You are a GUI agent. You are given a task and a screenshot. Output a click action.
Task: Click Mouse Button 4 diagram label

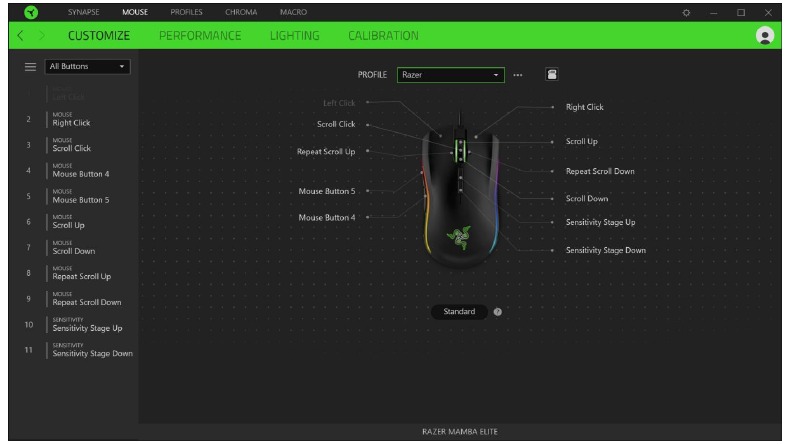point(327,218)
